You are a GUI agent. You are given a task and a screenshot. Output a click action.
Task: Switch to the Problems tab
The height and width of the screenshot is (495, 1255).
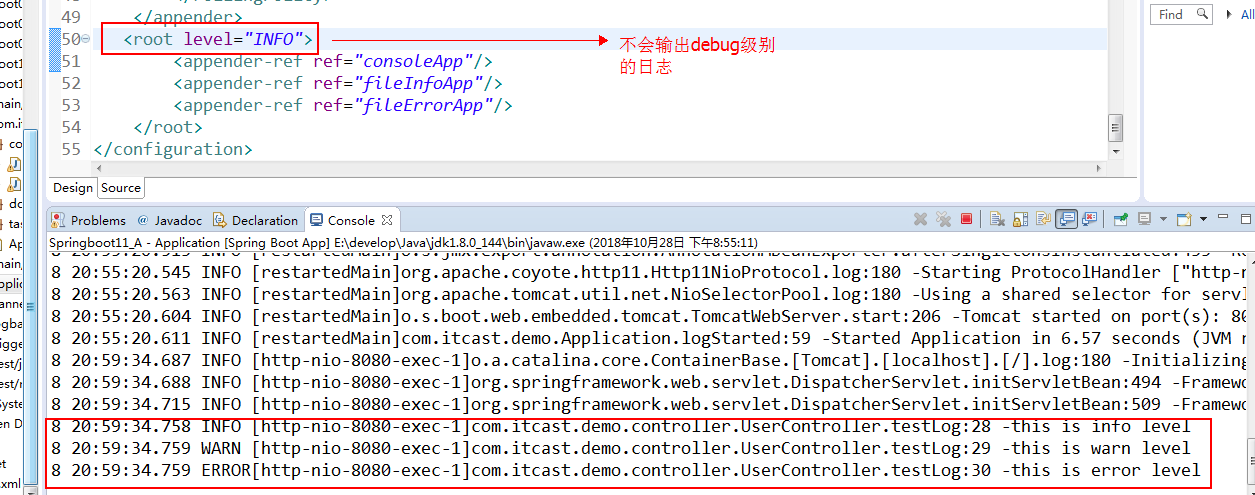89,220
